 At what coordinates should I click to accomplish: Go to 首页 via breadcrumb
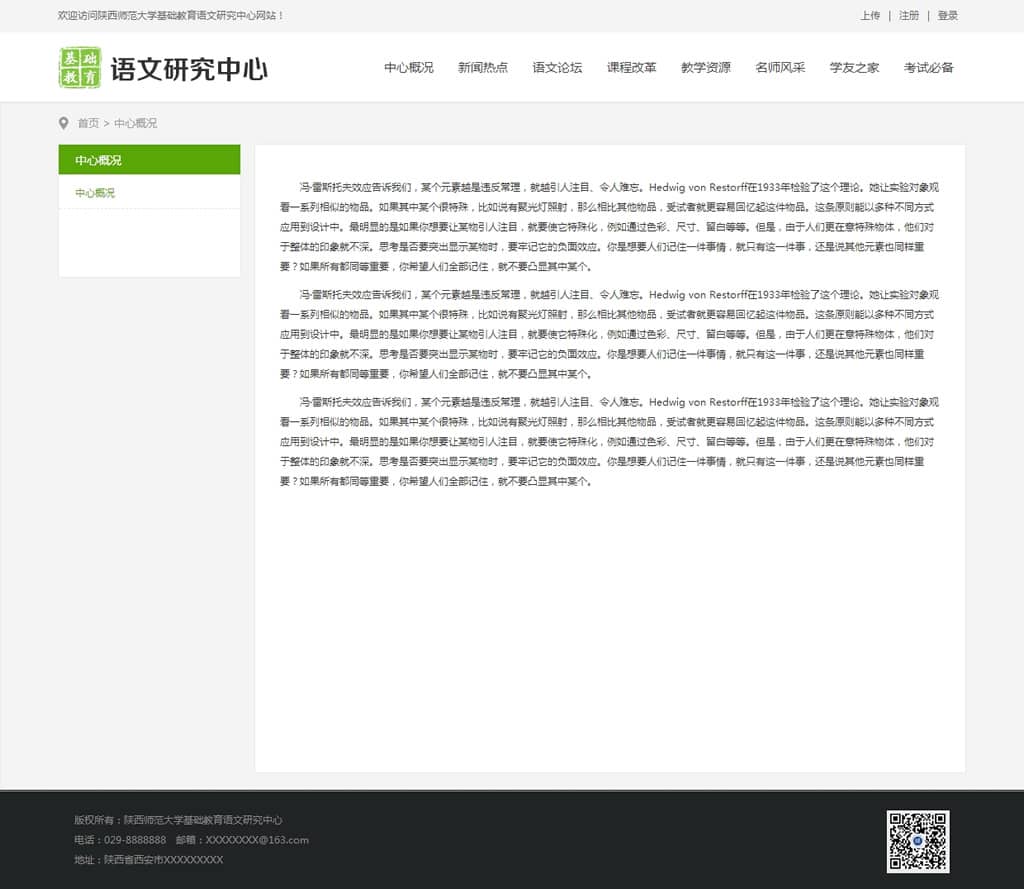[88, 123]
